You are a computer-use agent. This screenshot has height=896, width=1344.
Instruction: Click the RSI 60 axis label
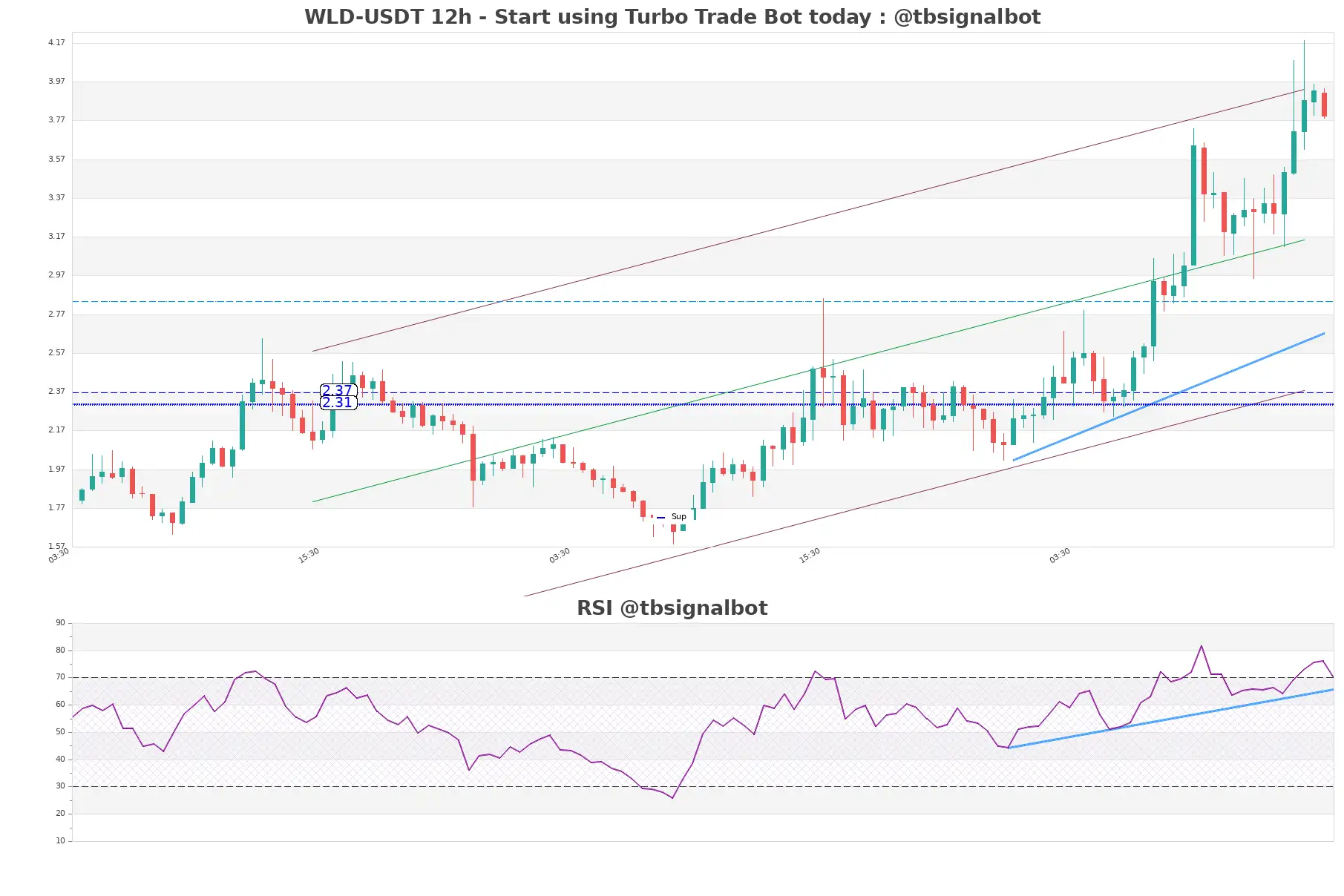click(60, 704)
